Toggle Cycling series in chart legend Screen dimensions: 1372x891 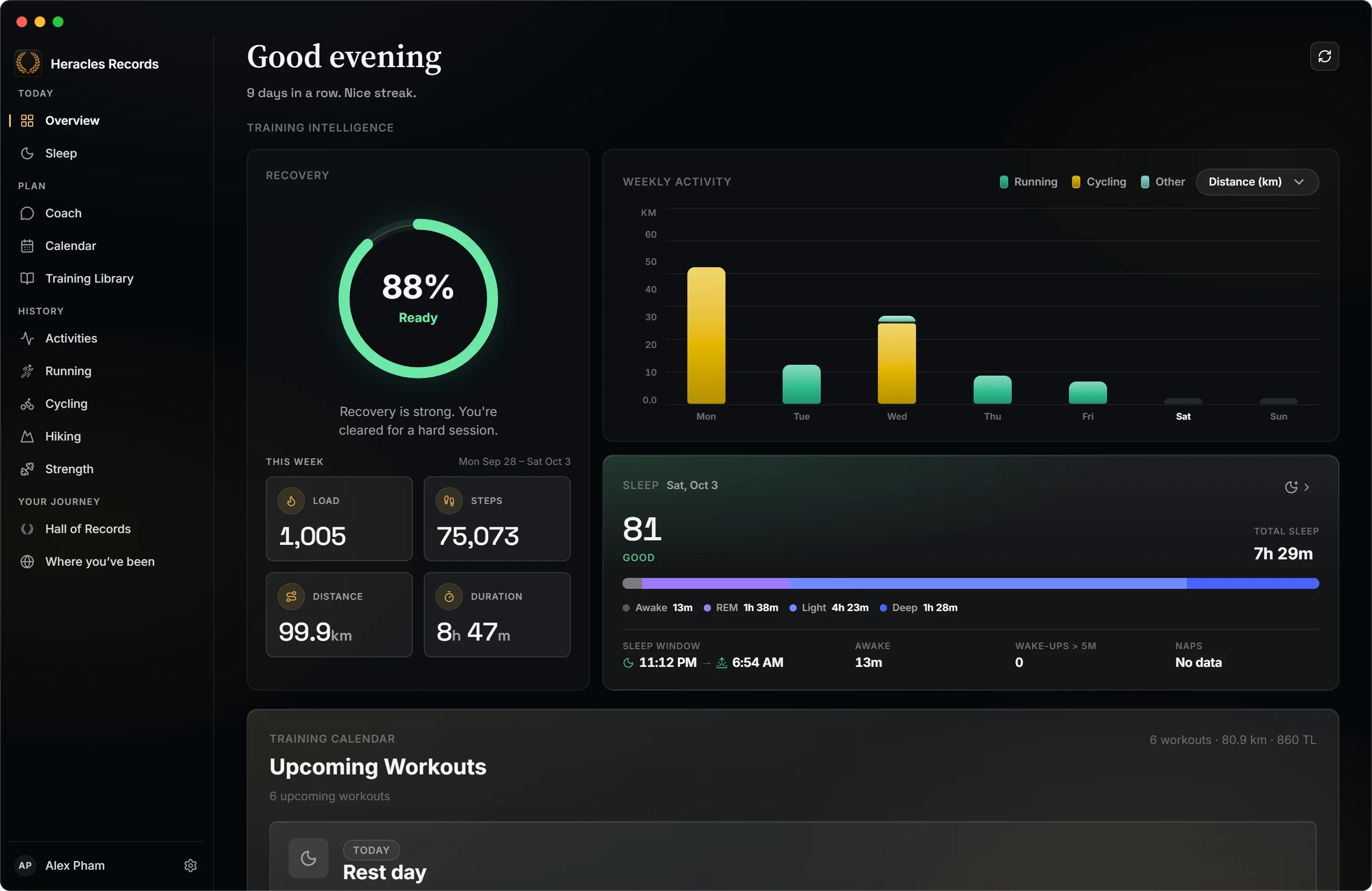pyautogui.click(x=1099, y=181)
